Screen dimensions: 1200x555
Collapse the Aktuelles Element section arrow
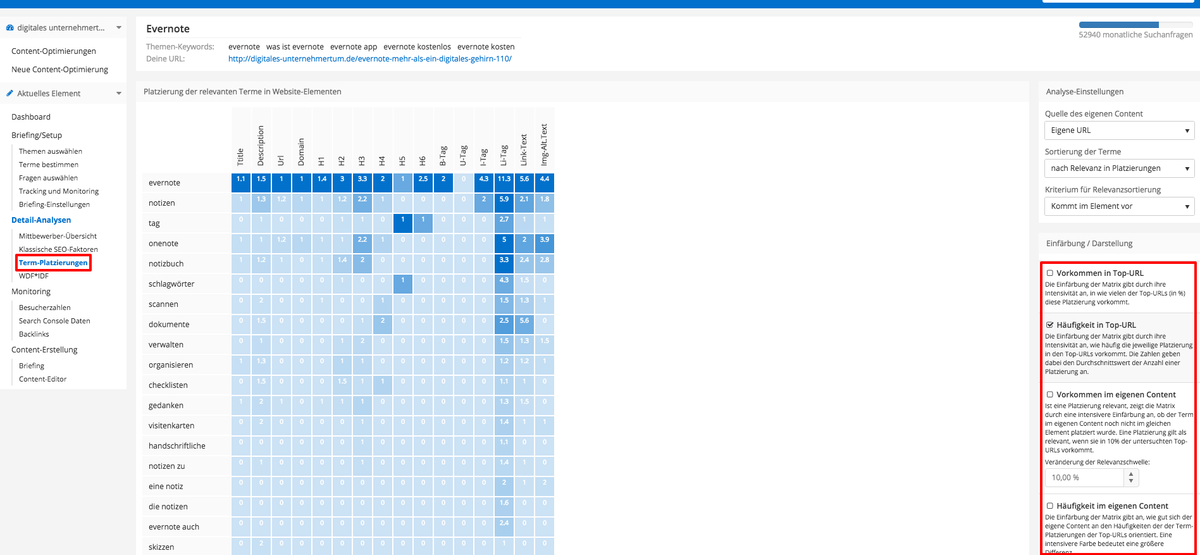coord(119,93)
